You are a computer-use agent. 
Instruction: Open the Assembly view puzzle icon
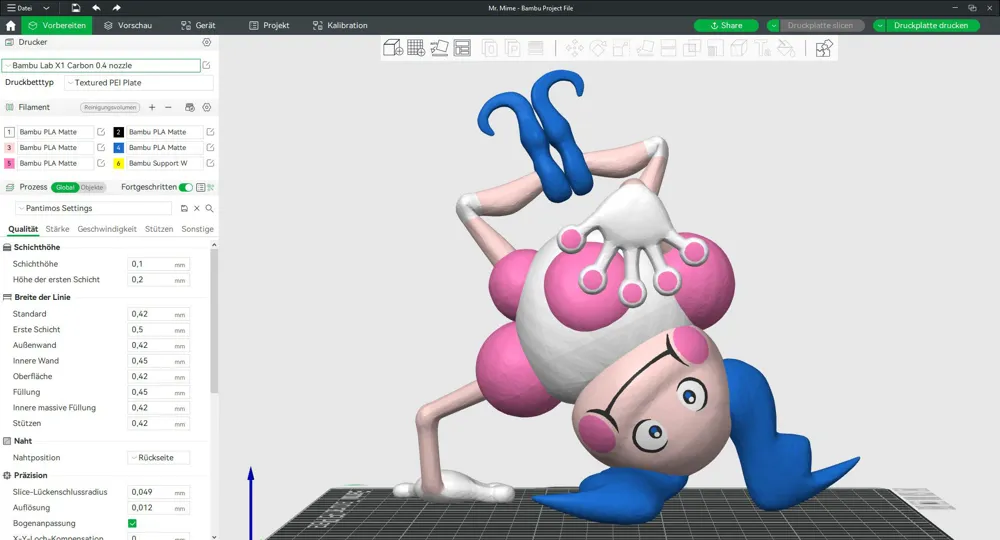point(824,48)
